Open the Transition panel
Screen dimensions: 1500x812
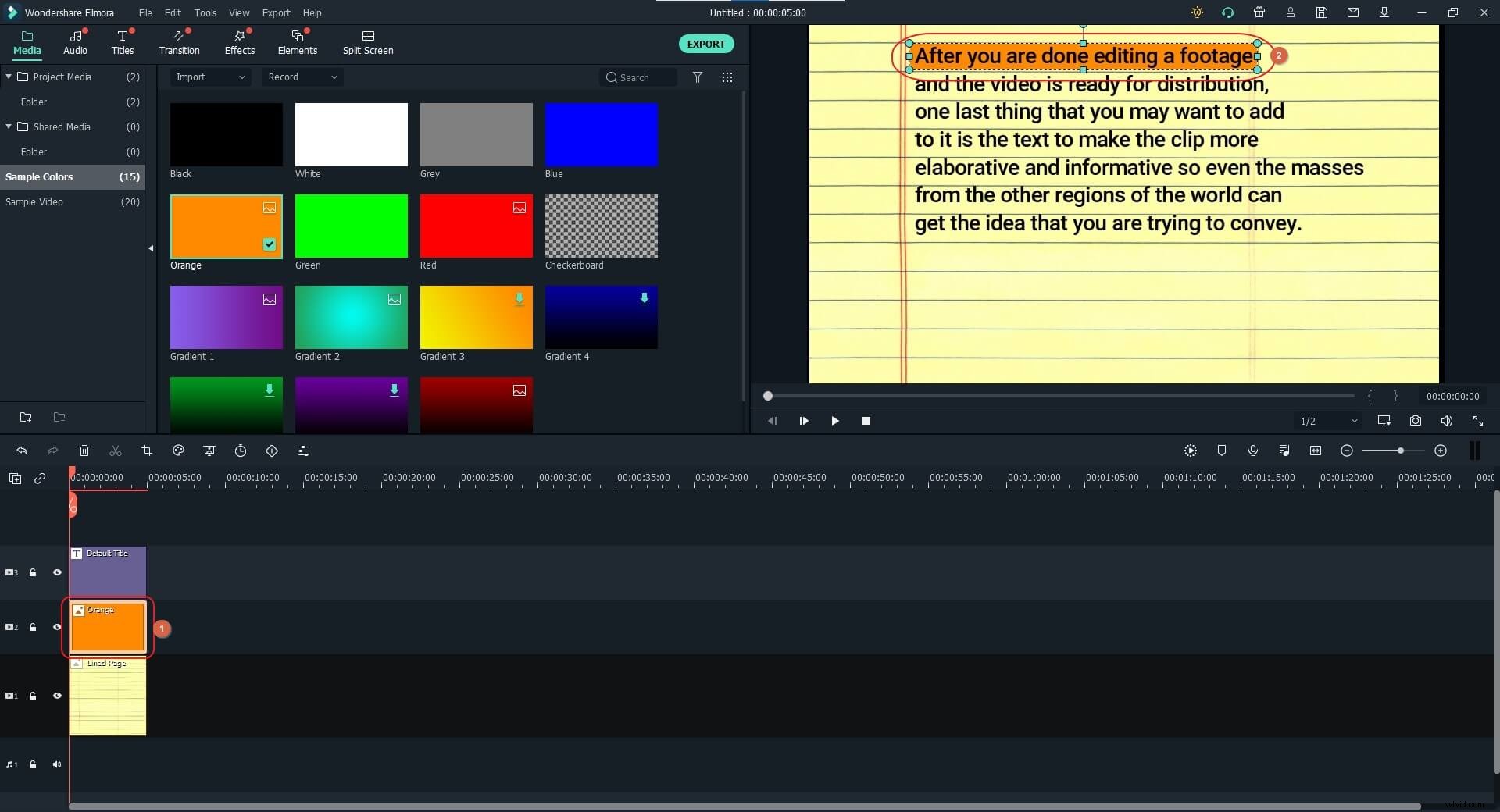[178, 42]
